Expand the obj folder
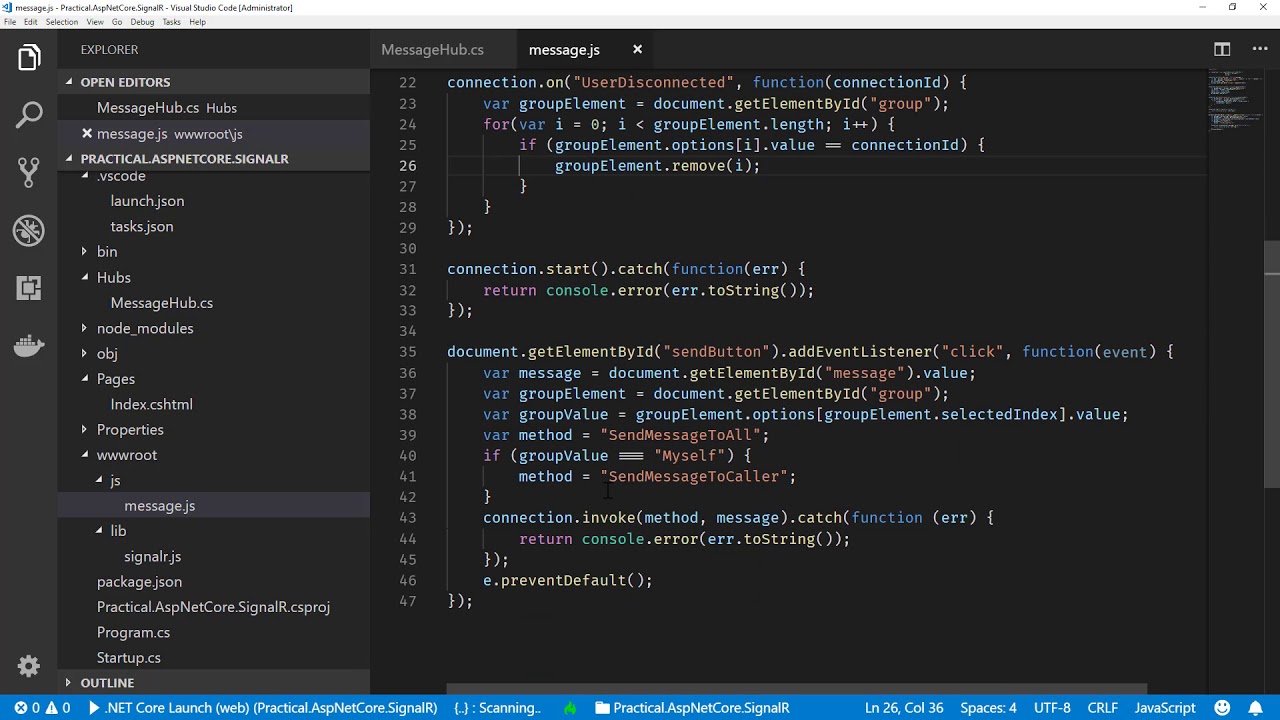The height and width of the screenshot is (720, 1280). click(x=107, y=353)
